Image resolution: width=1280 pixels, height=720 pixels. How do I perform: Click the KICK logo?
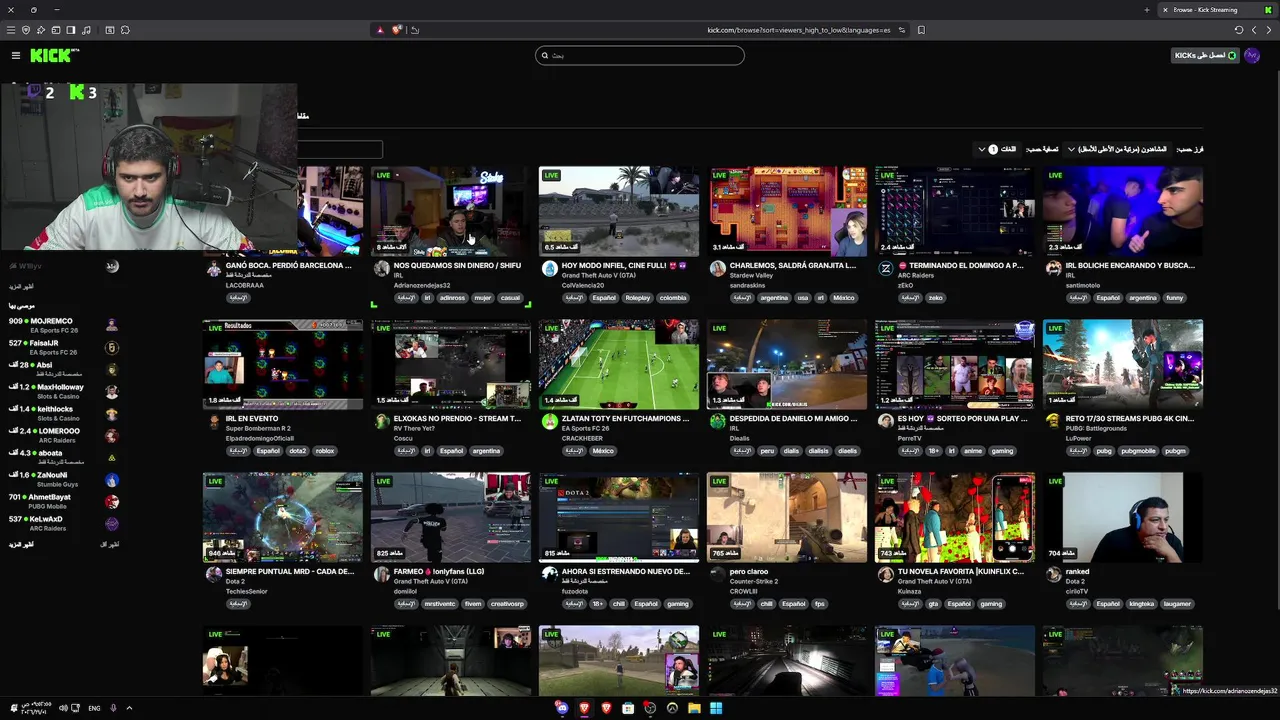click(54, 56)
